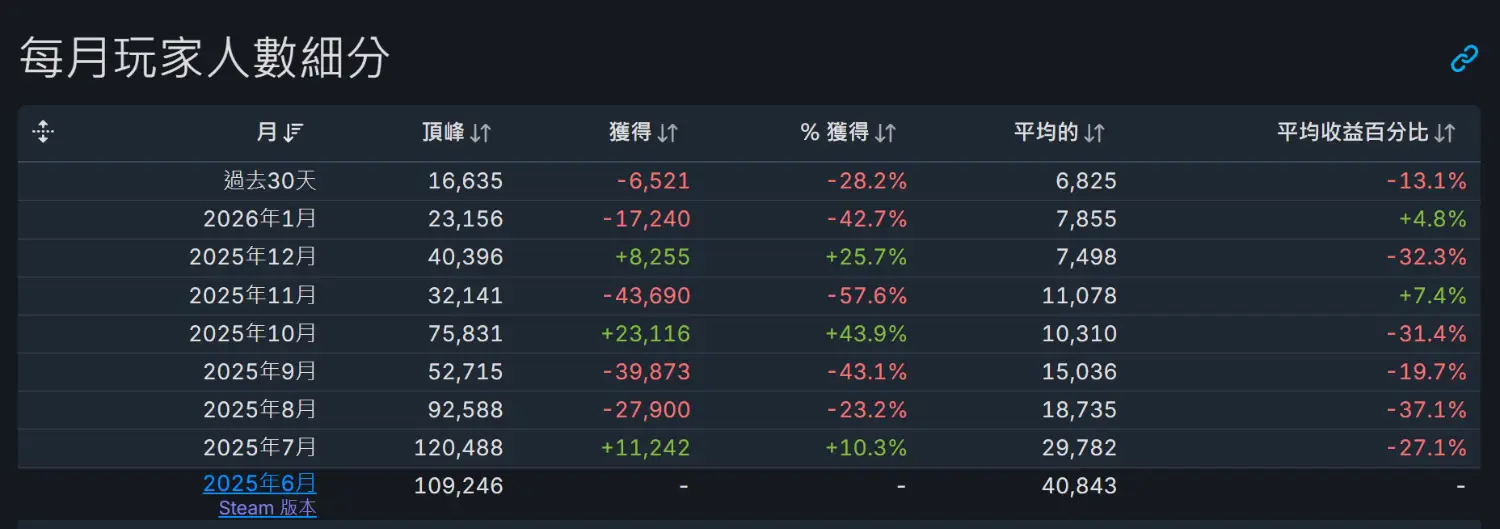Click the 2026年1月 row label
This screenshot has width=1500, height=529.
tap(260, 219)
